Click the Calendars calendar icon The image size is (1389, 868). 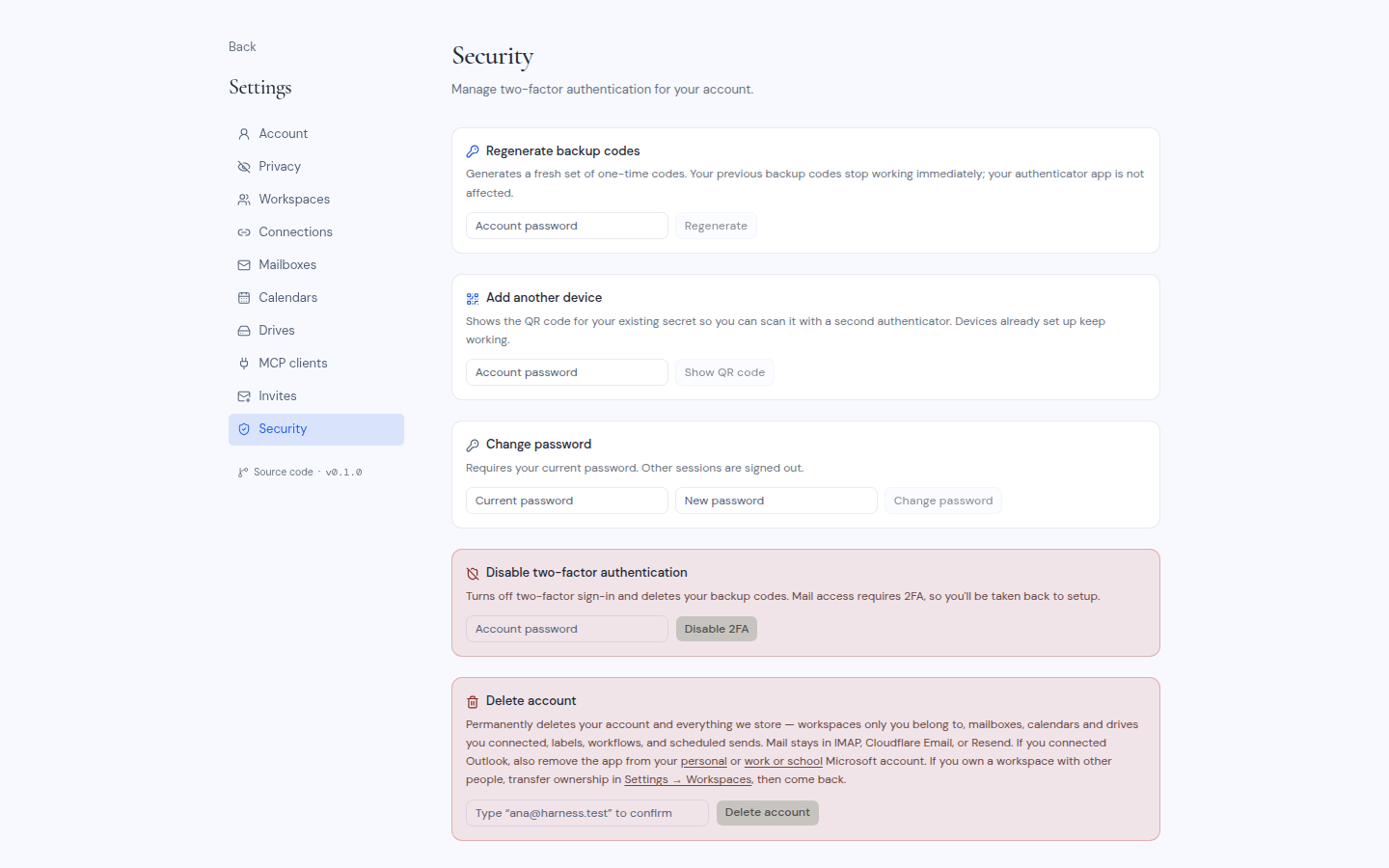coord(244,298)
